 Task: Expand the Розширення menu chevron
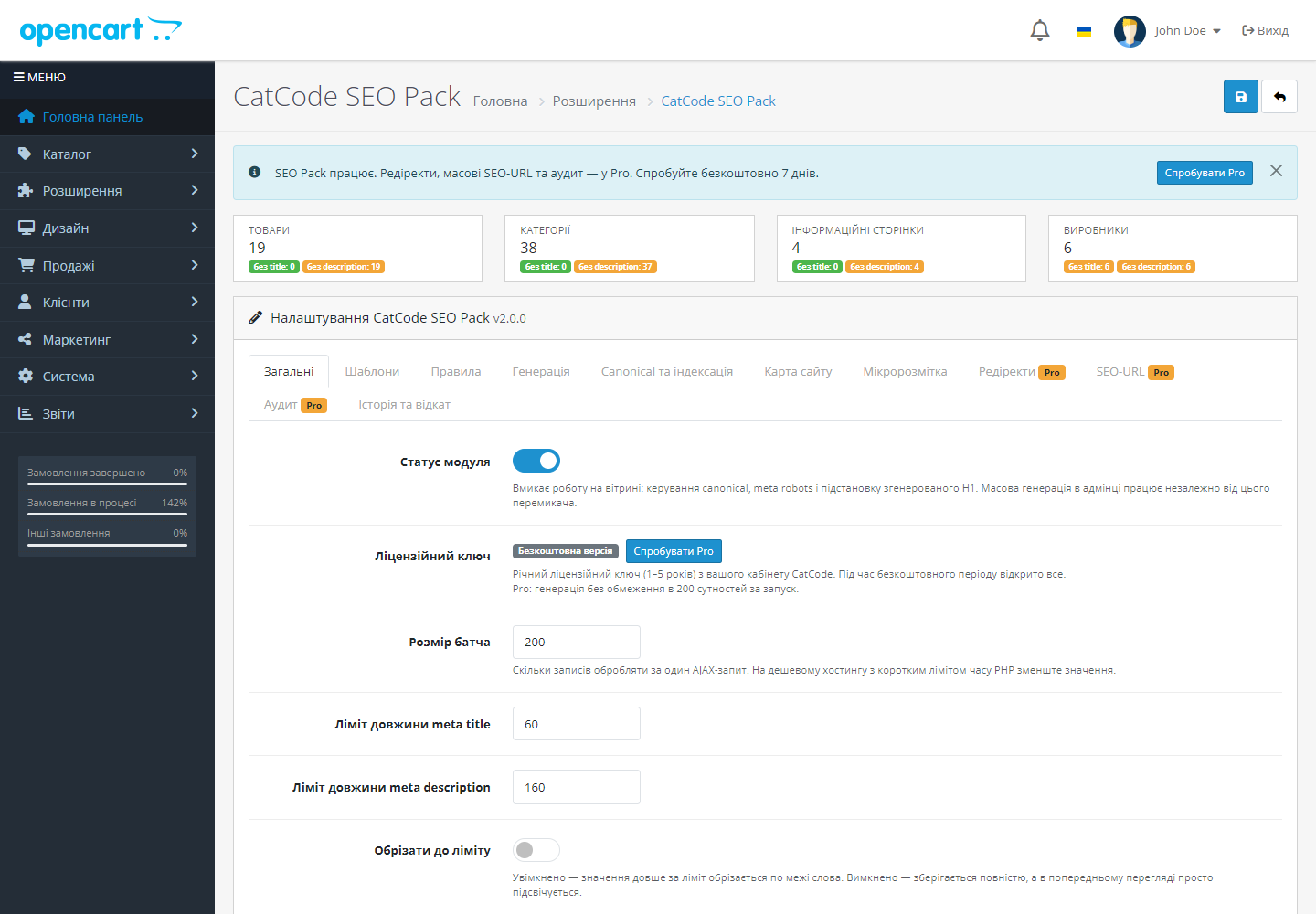[x=195, y=190]
